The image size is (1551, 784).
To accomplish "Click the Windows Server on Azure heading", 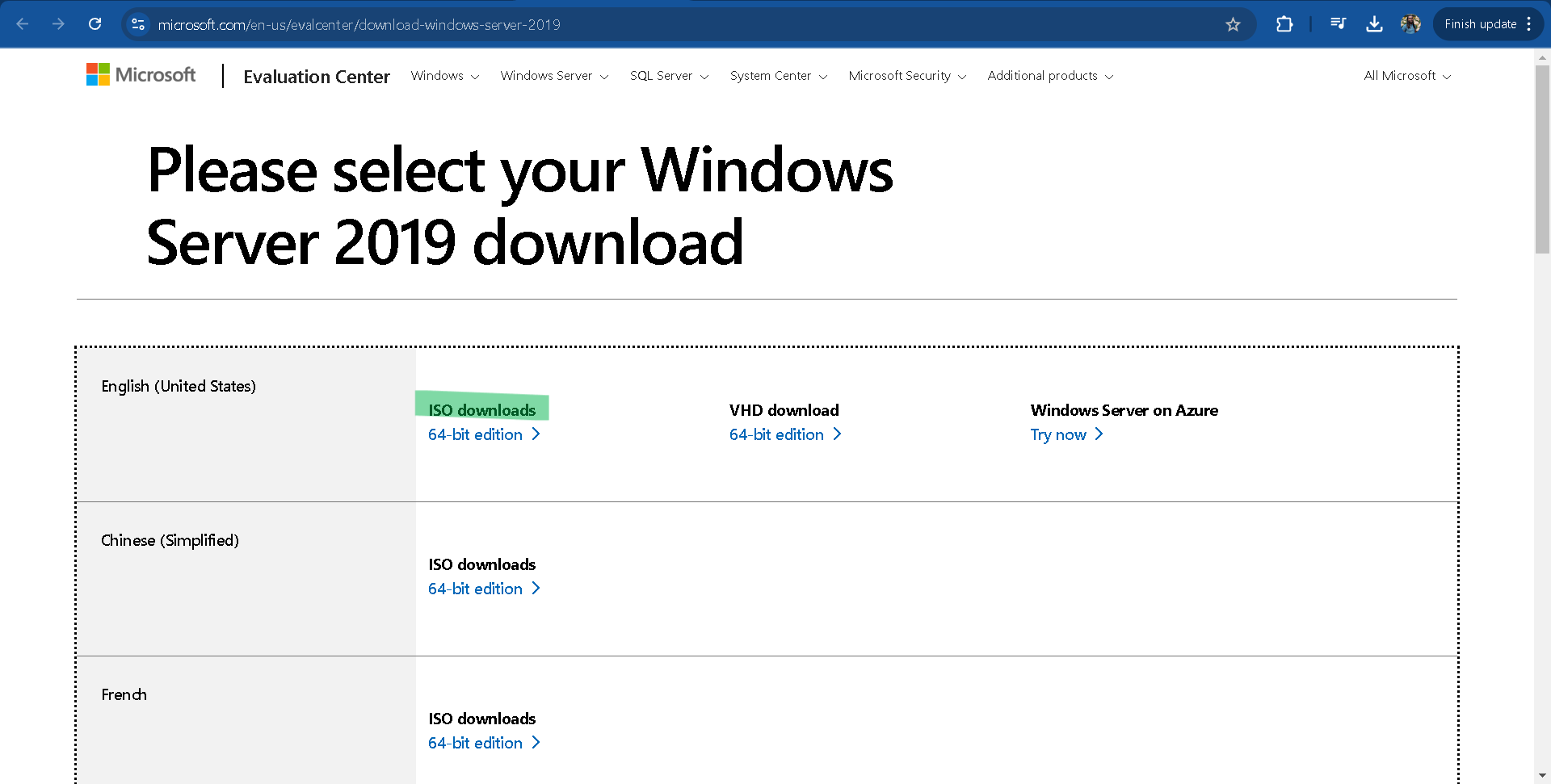I will pyautogui.click(x=1124, y=410).
